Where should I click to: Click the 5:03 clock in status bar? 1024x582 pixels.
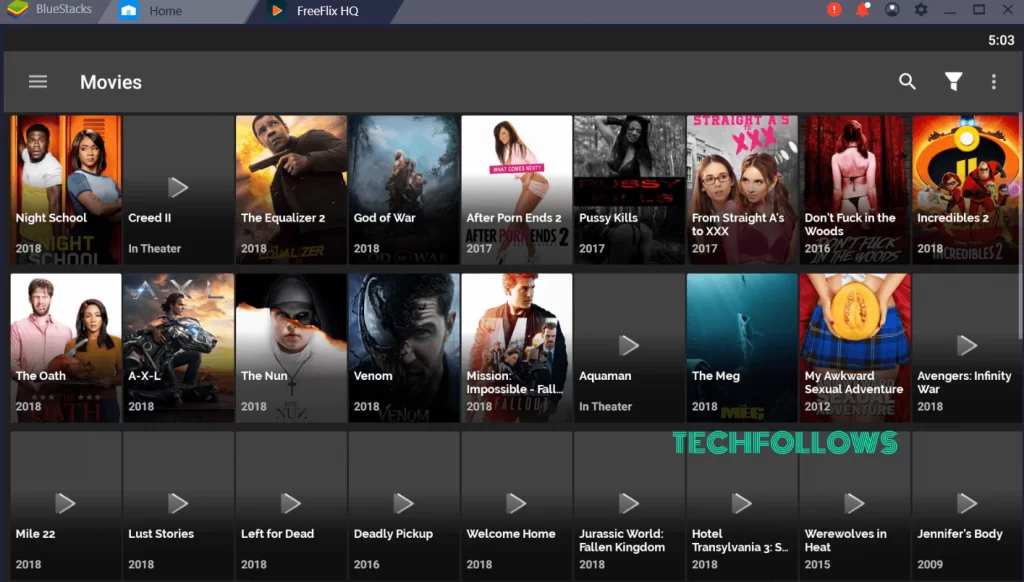tap(1001, 40)
